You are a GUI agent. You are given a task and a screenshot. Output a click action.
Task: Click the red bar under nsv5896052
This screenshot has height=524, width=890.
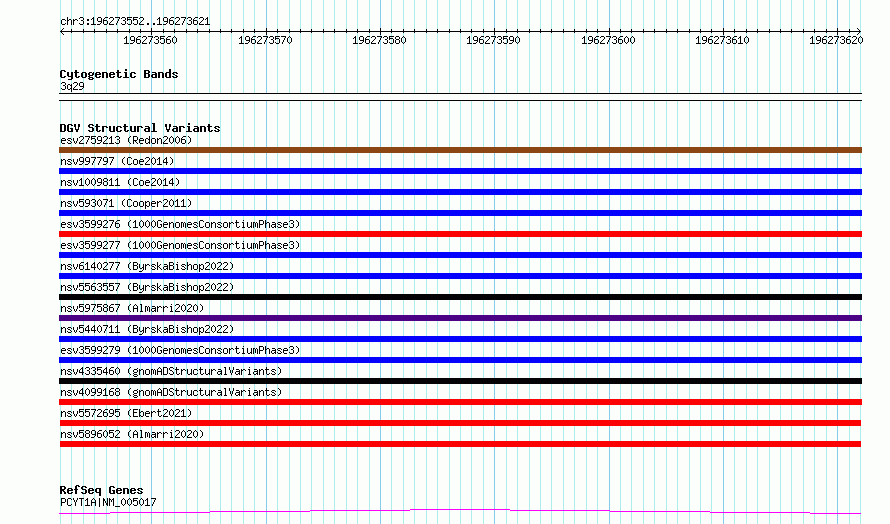pyautogui.click(x=460, y=444)
